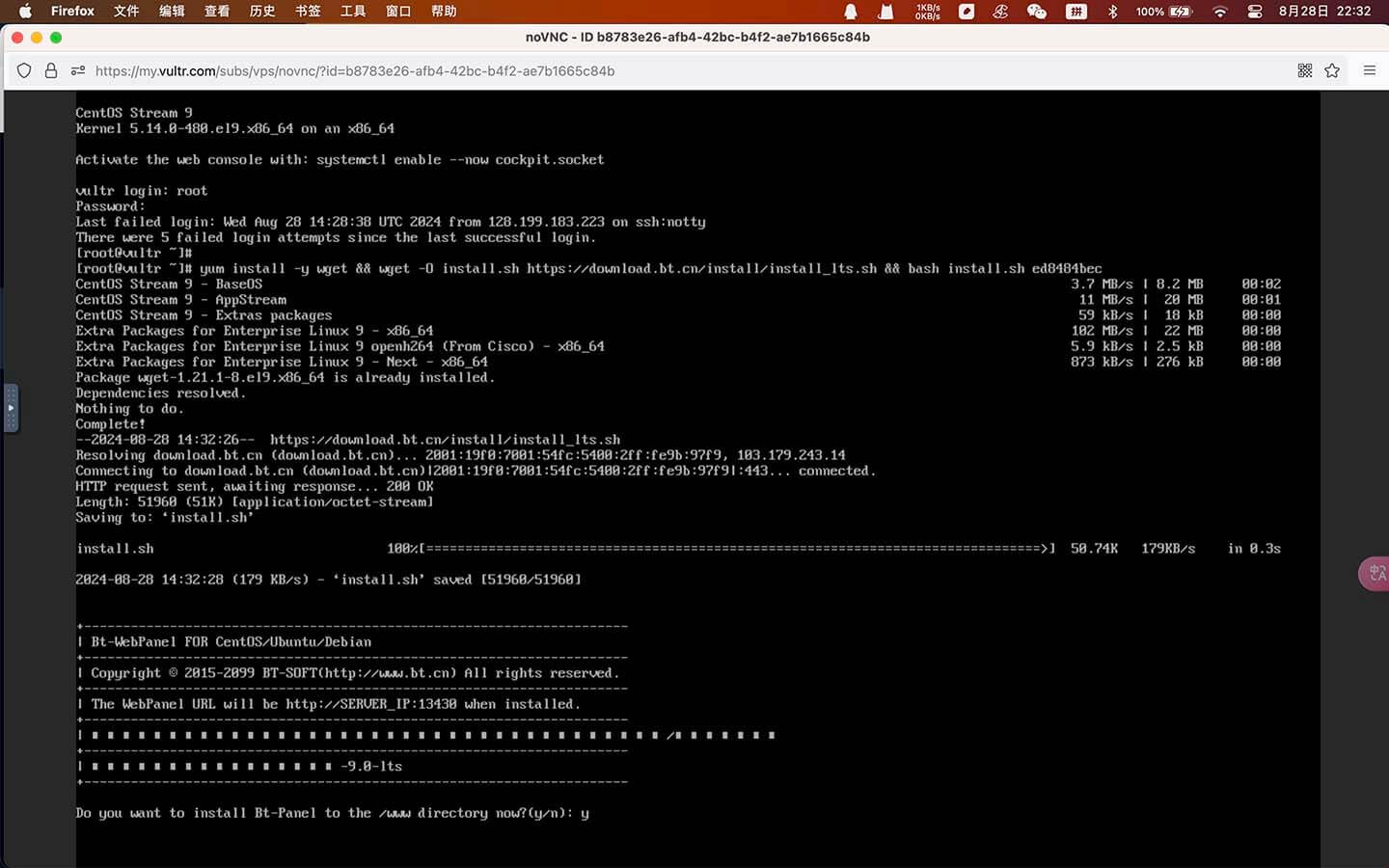This screenshot has width=1389, height=868.
Task: Close the noVNC browser window
Action: click(x=19, y=38)
